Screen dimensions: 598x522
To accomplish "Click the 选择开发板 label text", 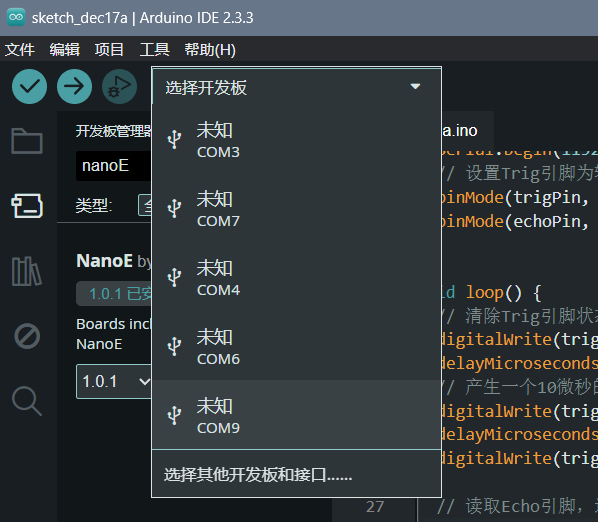I will coord(206,87).
